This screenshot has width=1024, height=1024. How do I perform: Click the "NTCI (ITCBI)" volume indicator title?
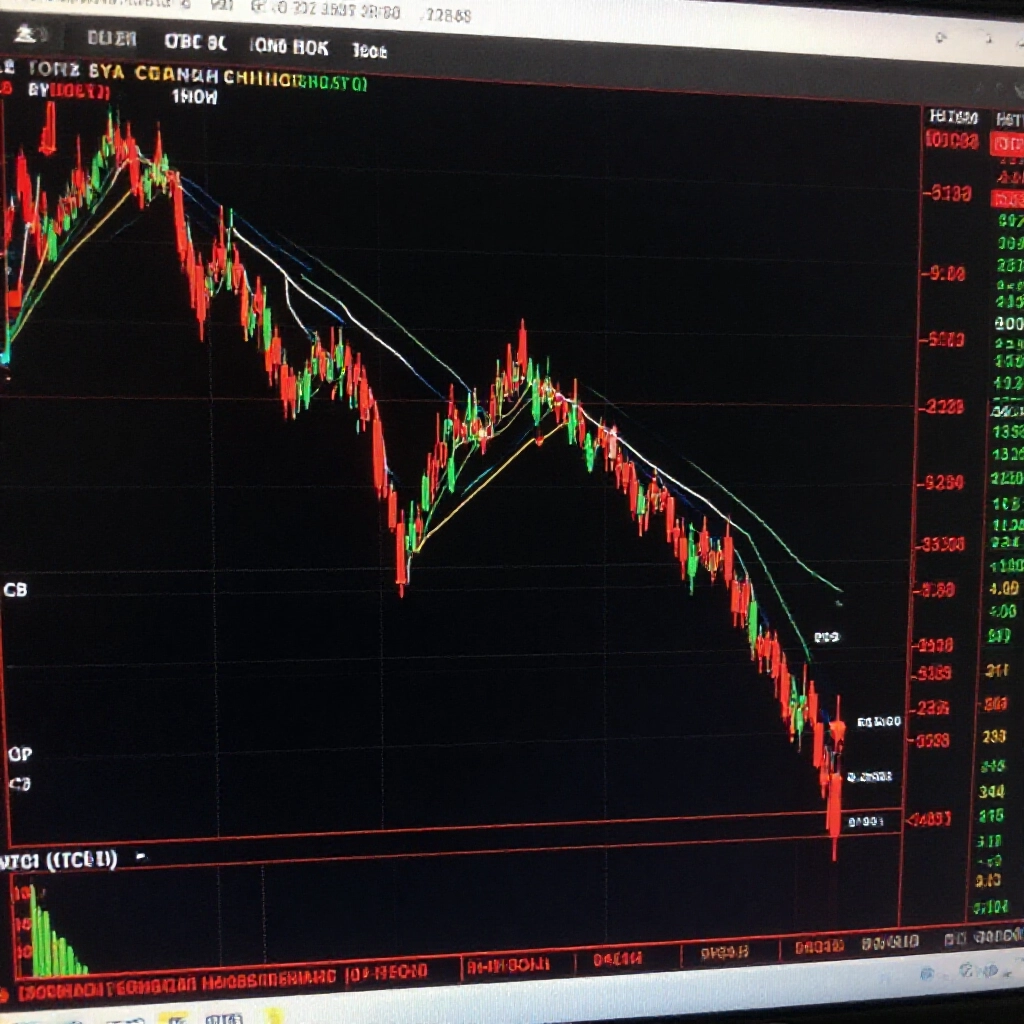click(x=59, y=860)
